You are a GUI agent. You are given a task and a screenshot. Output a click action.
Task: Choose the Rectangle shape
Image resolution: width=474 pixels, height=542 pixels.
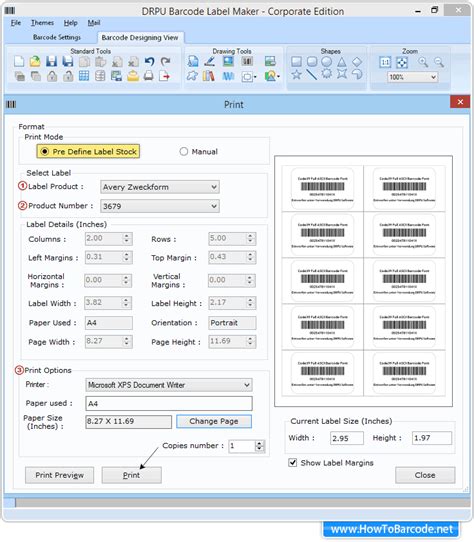(296, 62)
